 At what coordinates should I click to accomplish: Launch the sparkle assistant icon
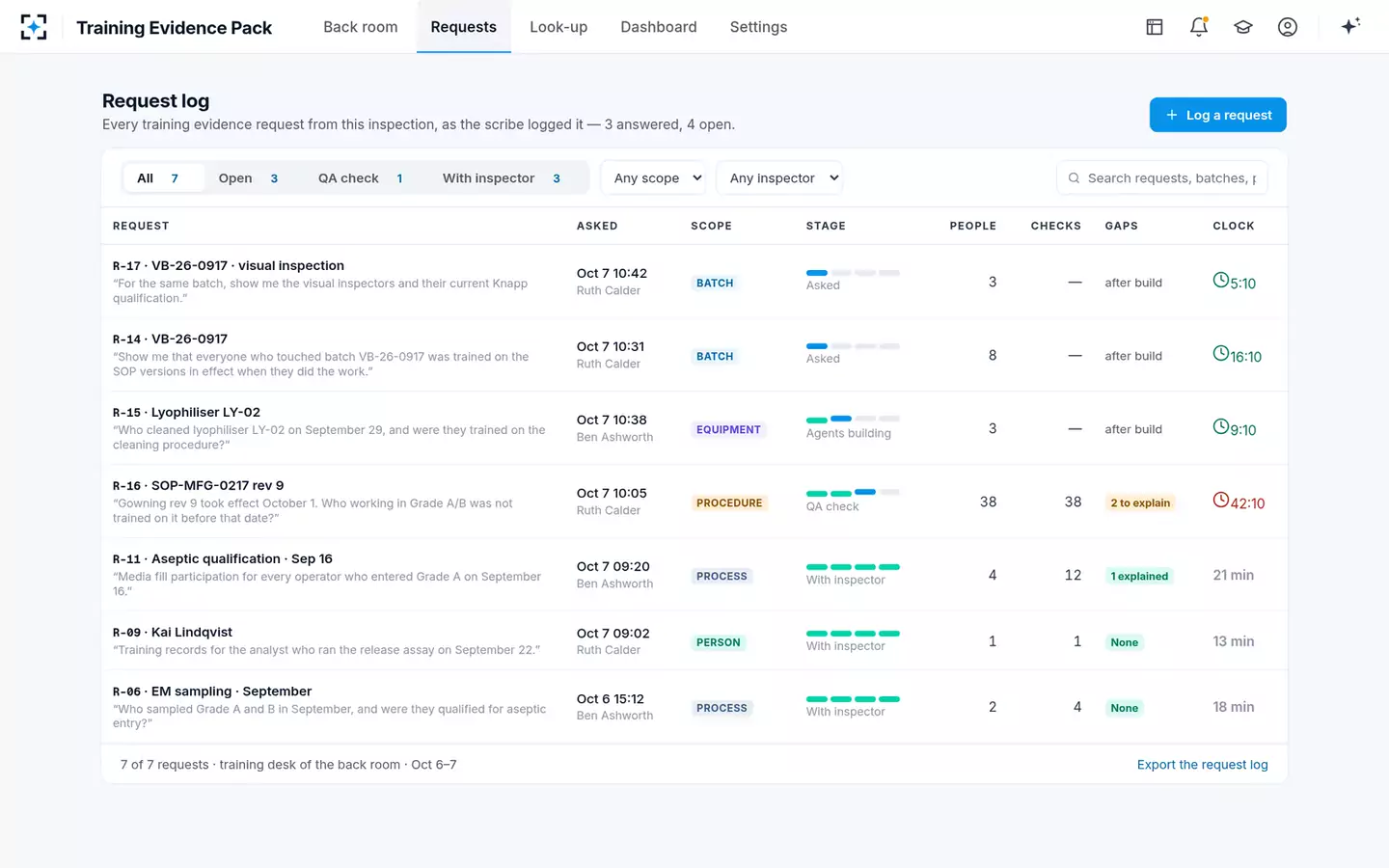(1350, 26)
